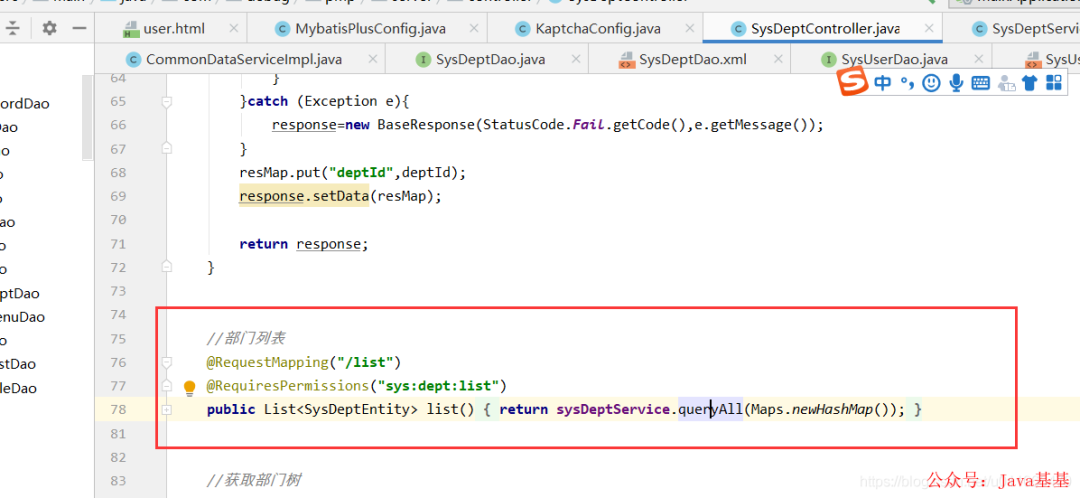1080x498 pixels.
Task: Click the project panel vertical scrollbar
Action: 87,117
